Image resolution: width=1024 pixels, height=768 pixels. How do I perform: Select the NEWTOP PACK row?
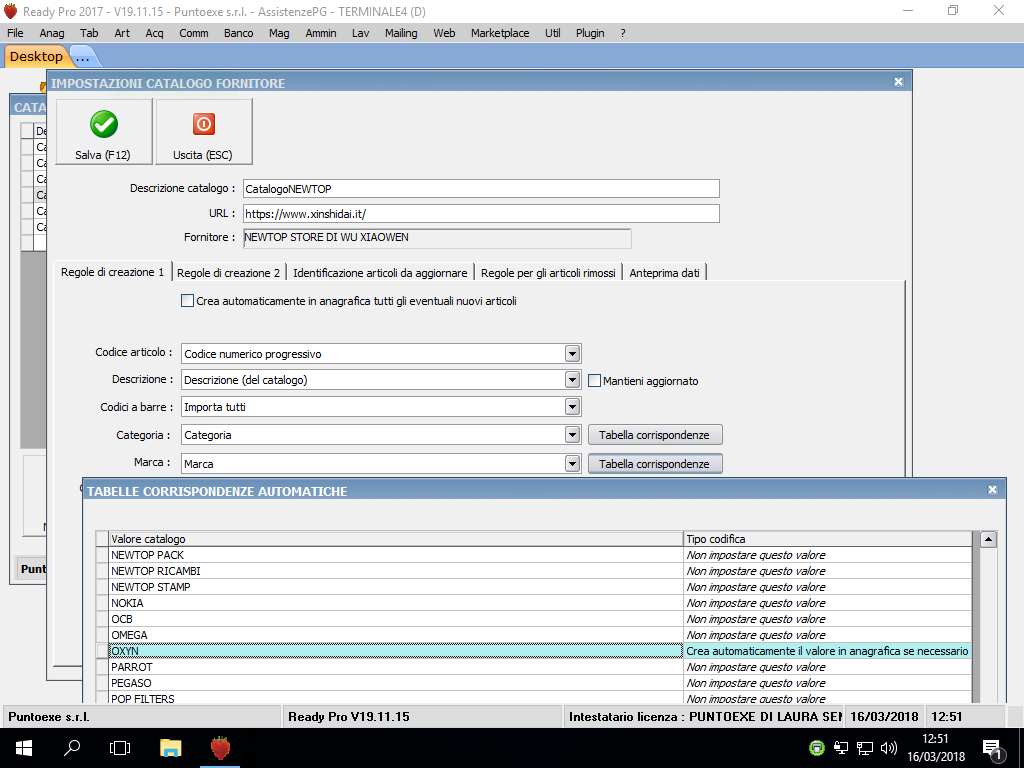point(534,555)
